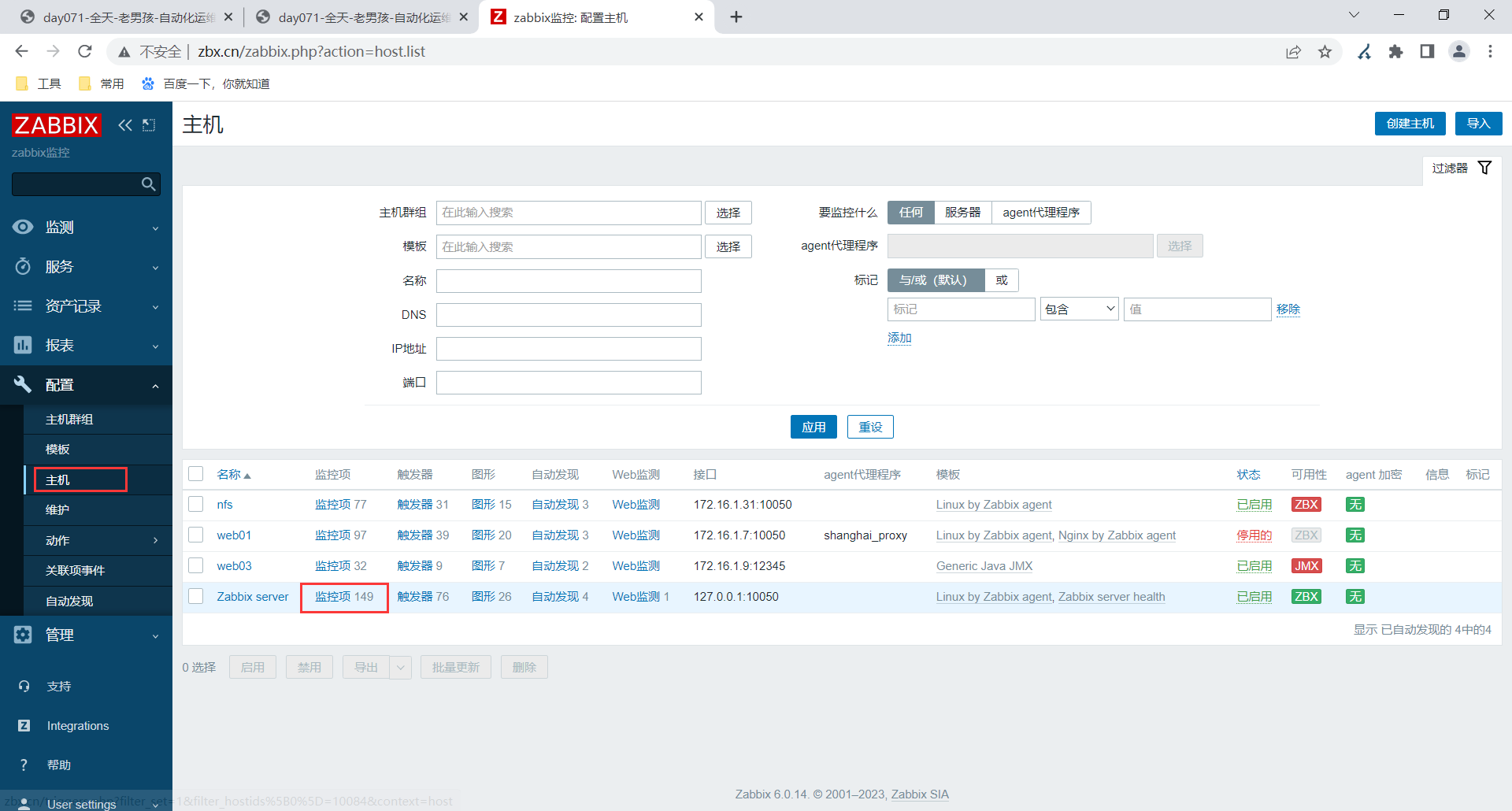The width and height of the screenshot is (1512, 811).
Task: Open the browser profile avatar
Action: (x=1459, y=51)
